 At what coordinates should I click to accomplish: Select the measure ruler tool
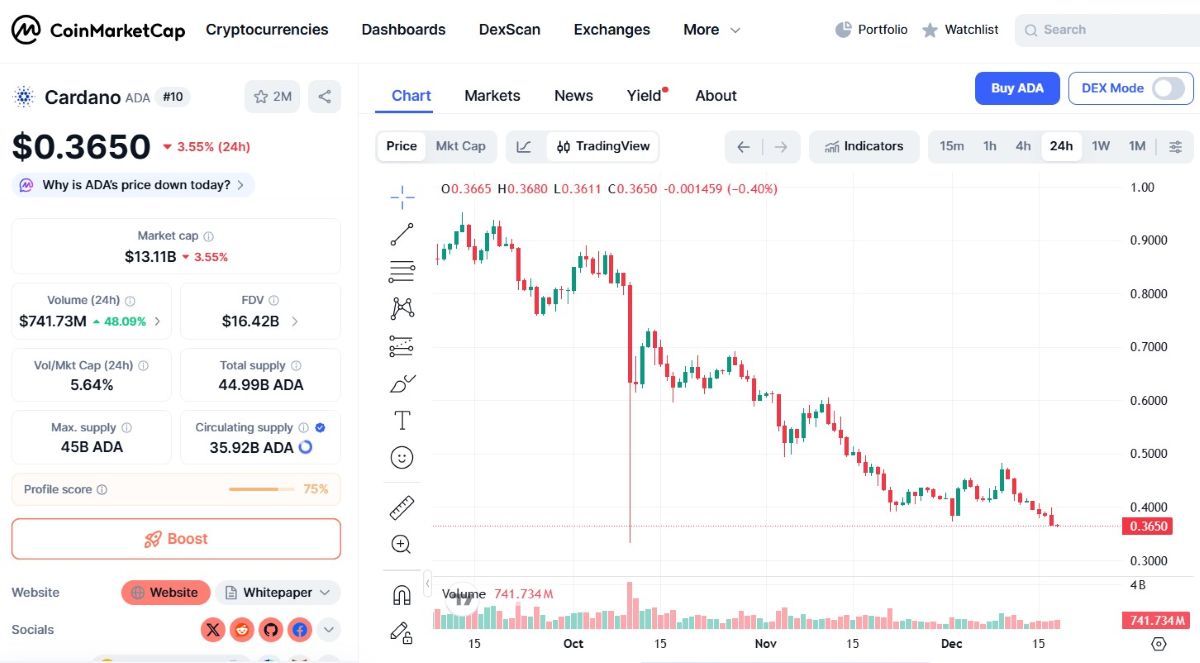coord(402,507)
